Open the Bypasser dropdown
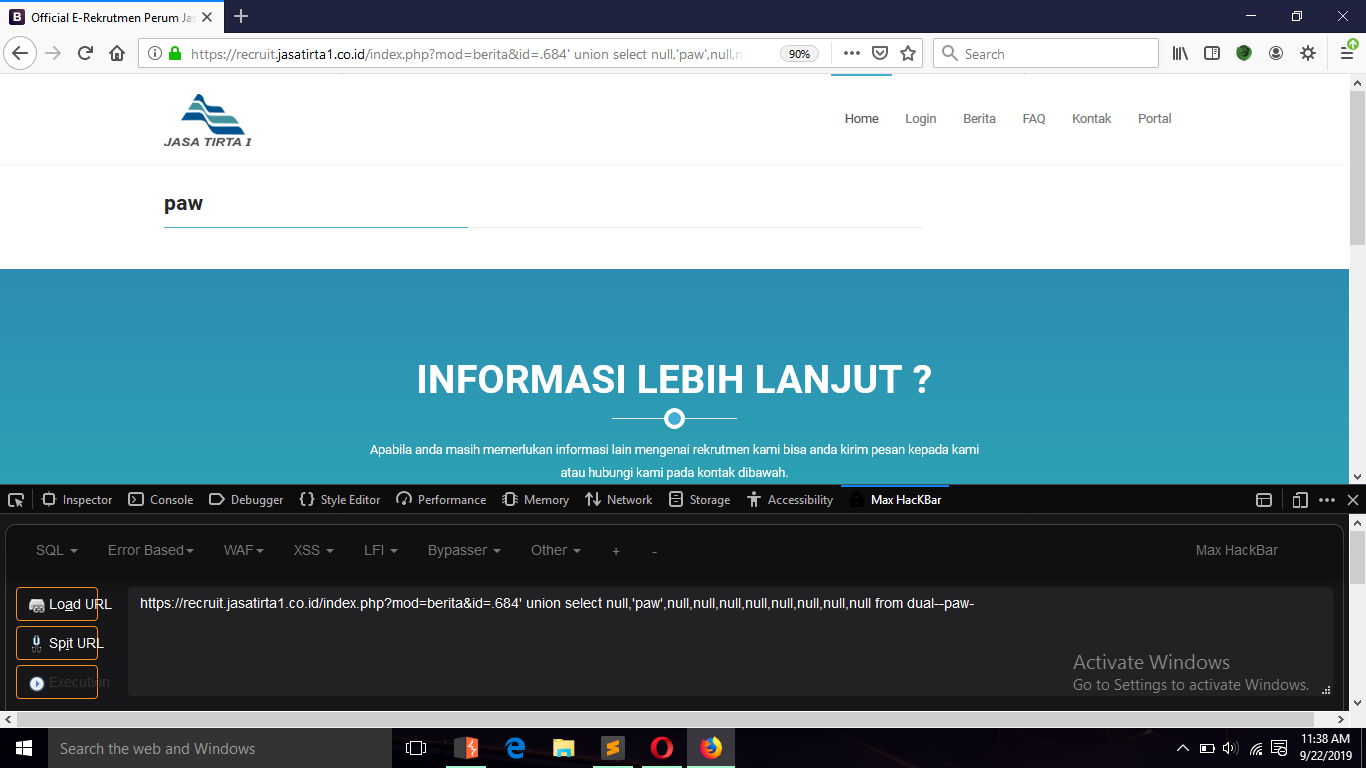 [464, 551]
